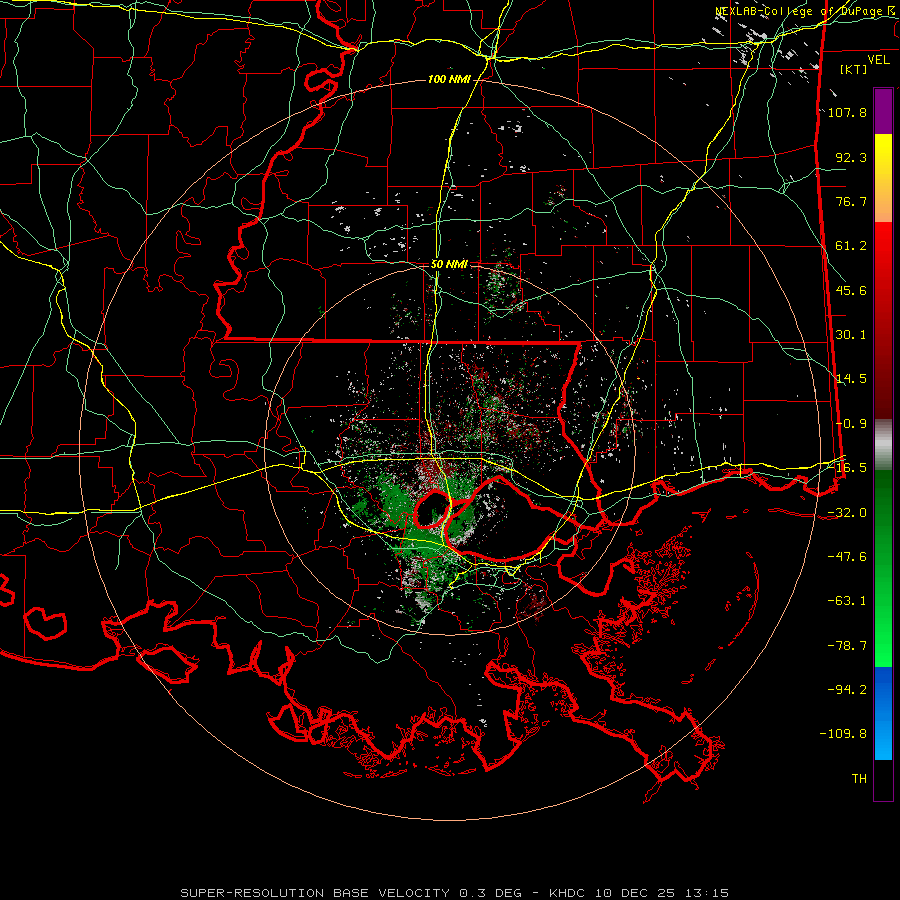900x900 pixels.
Task: Select the 30.1 legend value
Action: click(851, 335)
